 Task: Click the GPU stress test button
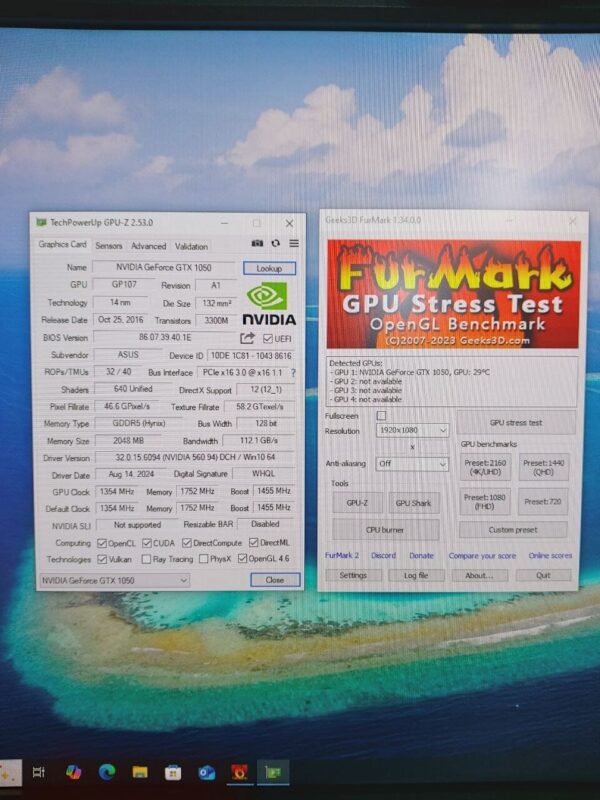516,423
